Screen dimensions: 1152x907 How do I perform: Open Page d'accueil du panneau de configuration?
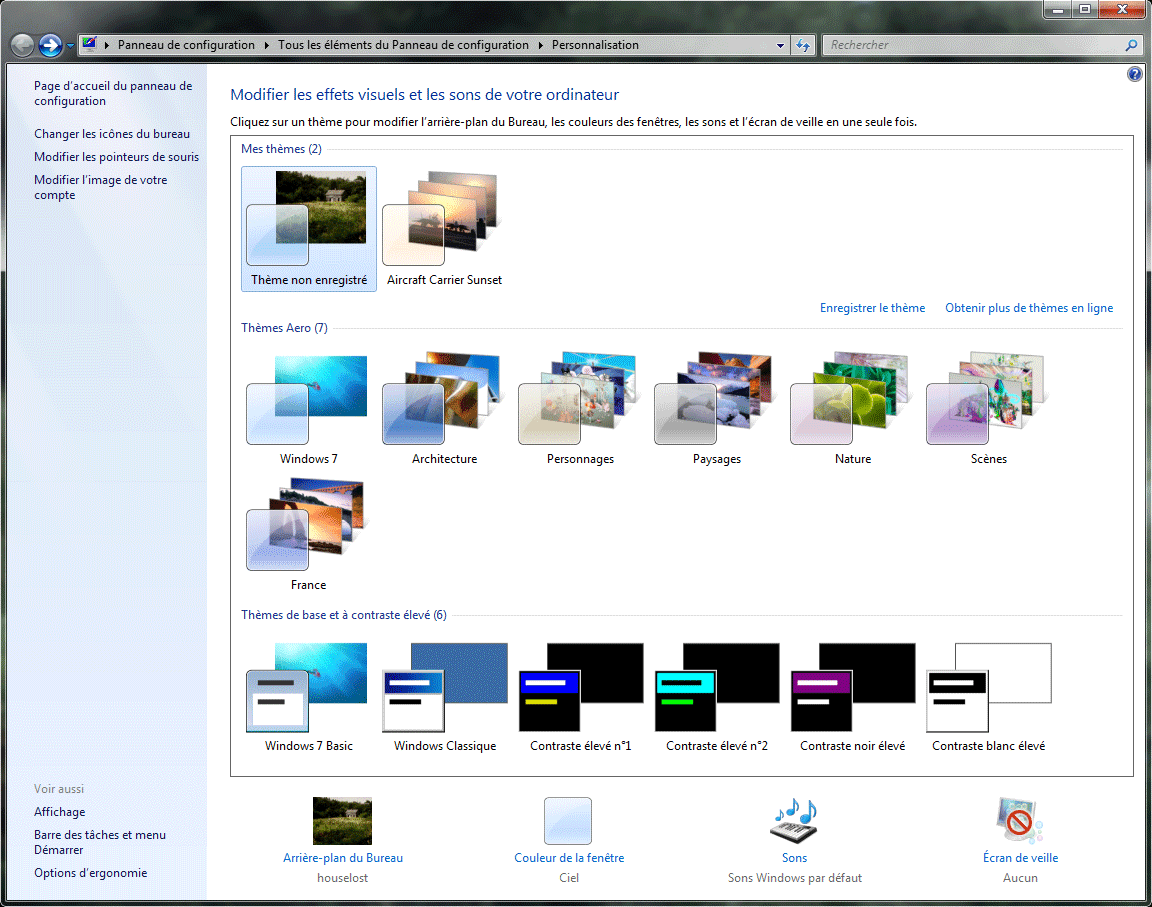(x=113, y=93)
